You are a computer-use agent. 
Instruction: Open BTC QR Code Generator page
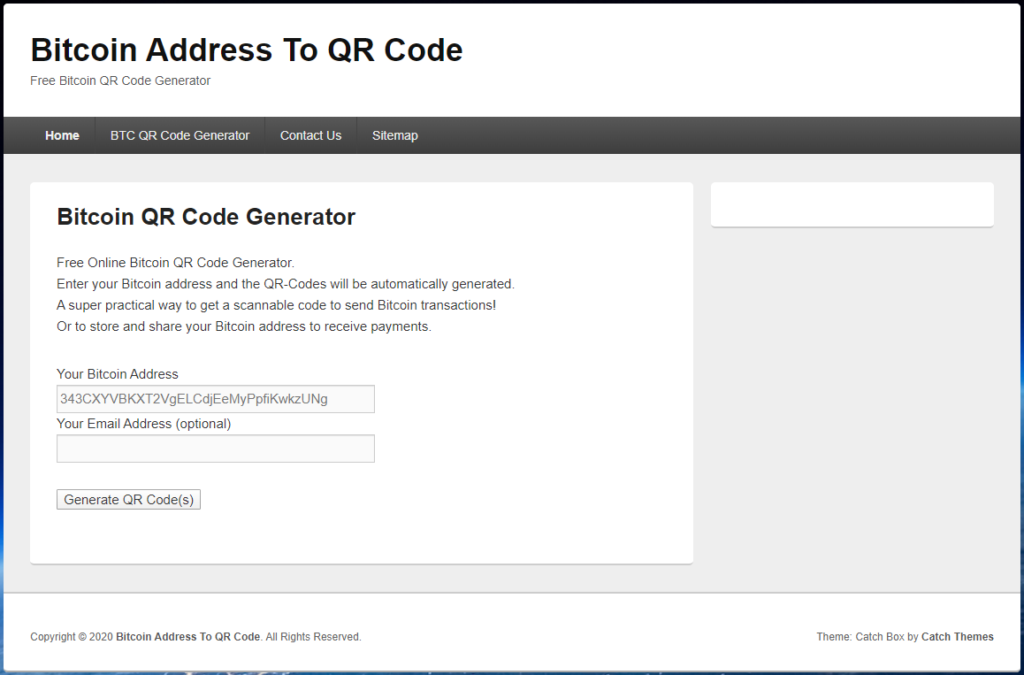180,136
